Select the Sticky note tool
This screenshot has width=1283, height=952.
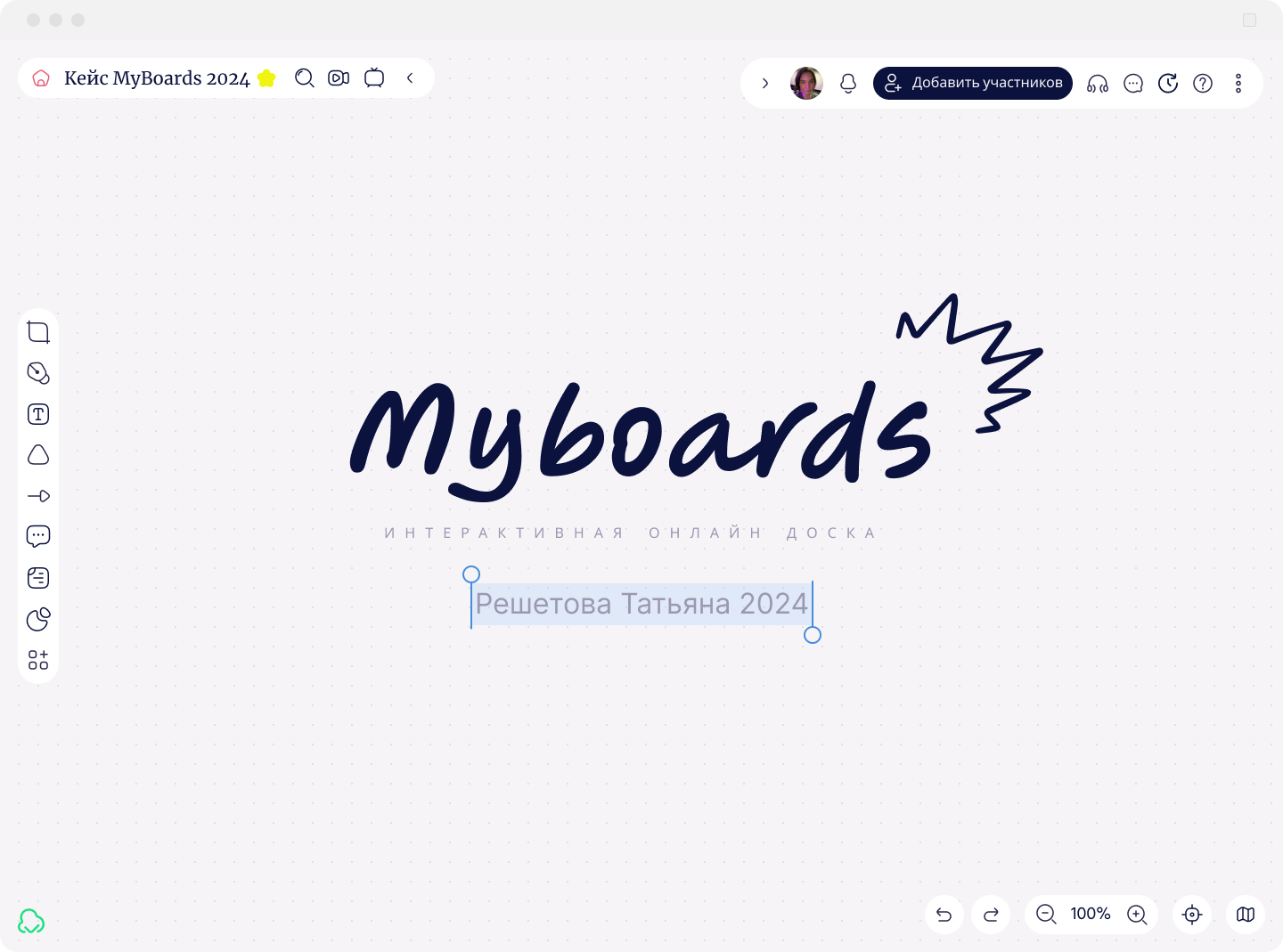38,578
